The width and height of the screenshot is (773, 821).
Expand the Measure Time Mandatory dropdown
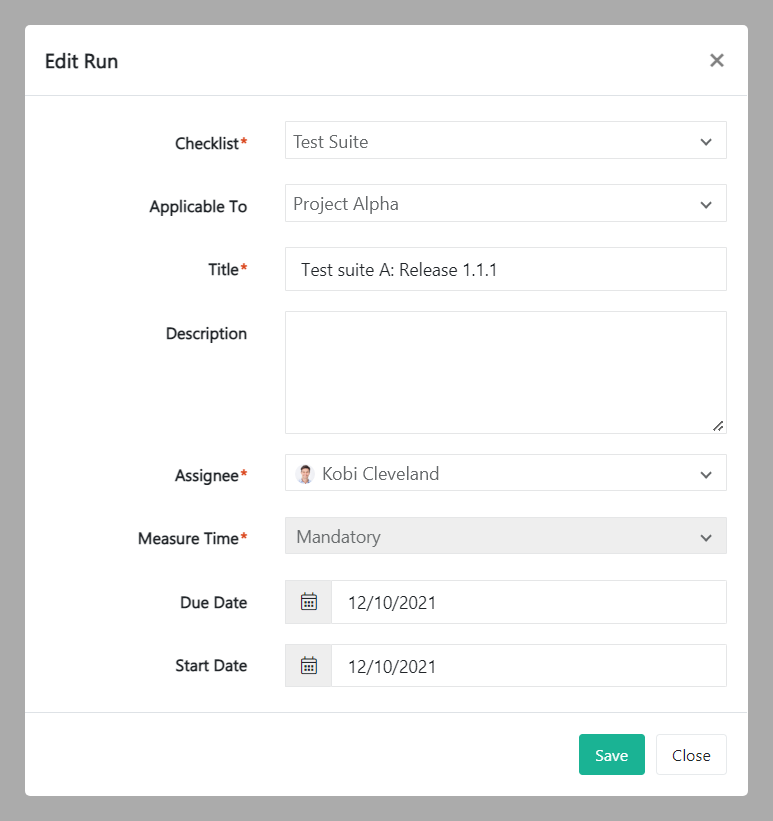click(x=505, y=536)
